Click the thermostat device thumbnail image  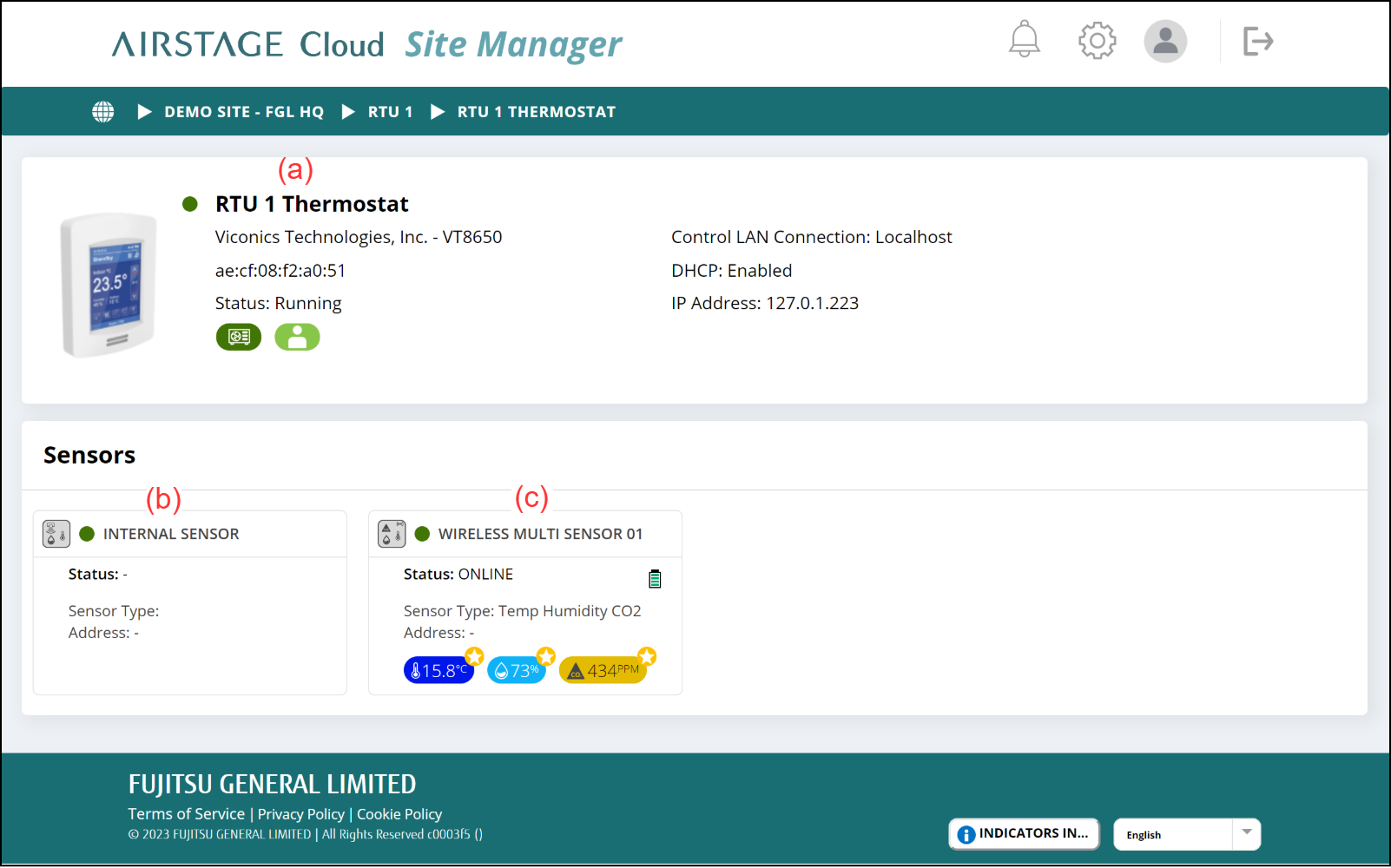click(109, 285)
